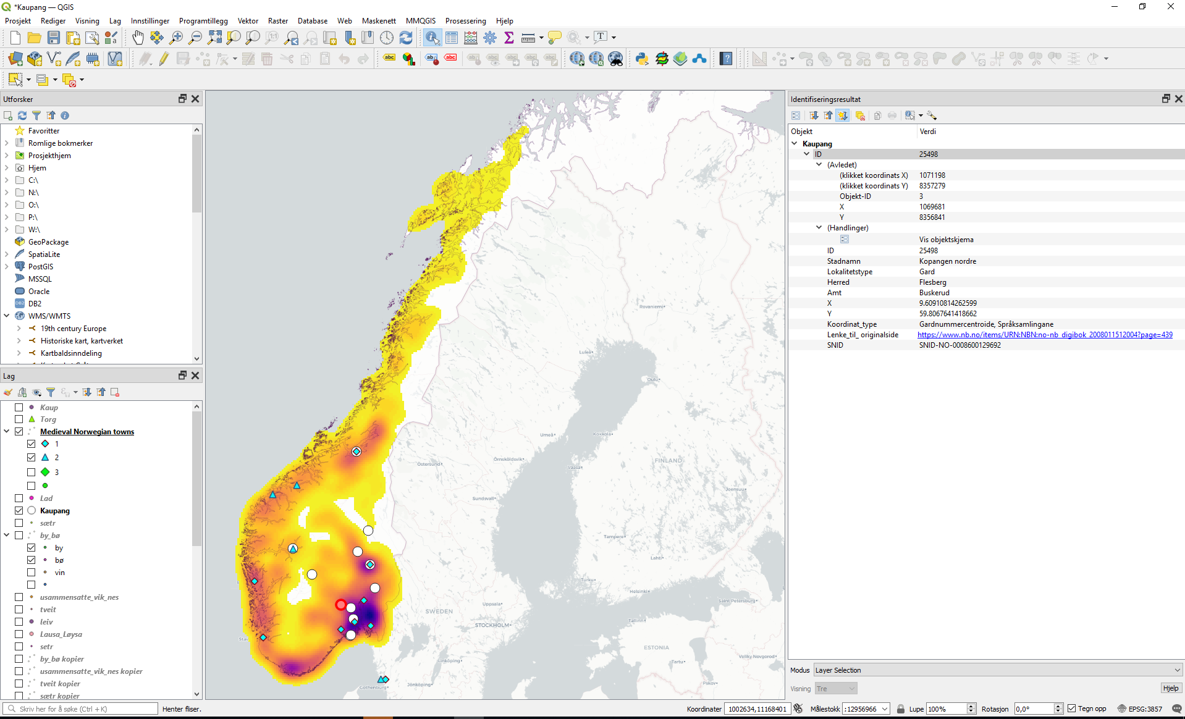The height and width of the screenshot is (719, 1185).
Task: Open the Prosessering menu
Action: tap(465, 21)
